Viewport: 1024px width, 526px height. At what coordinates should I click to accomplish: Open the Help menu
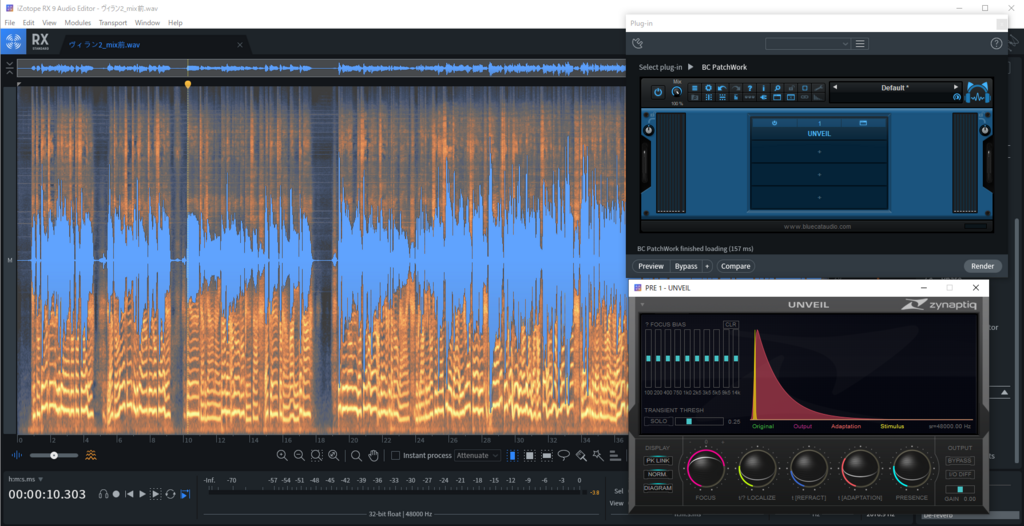click(x=175, y=23)
